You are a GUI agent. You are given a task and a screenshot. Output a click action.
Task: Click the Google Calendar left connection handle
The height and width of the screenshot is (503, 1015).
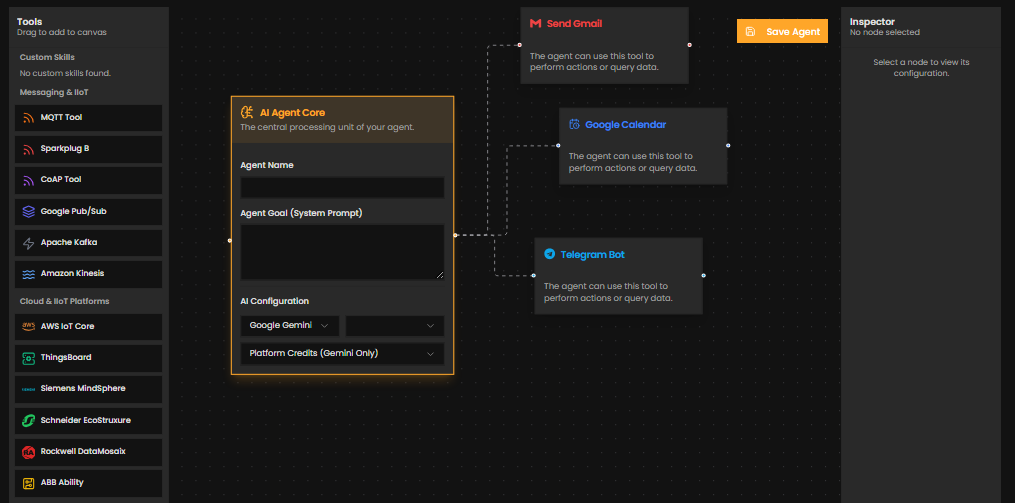pyautogui.click(x=559, y=145)
